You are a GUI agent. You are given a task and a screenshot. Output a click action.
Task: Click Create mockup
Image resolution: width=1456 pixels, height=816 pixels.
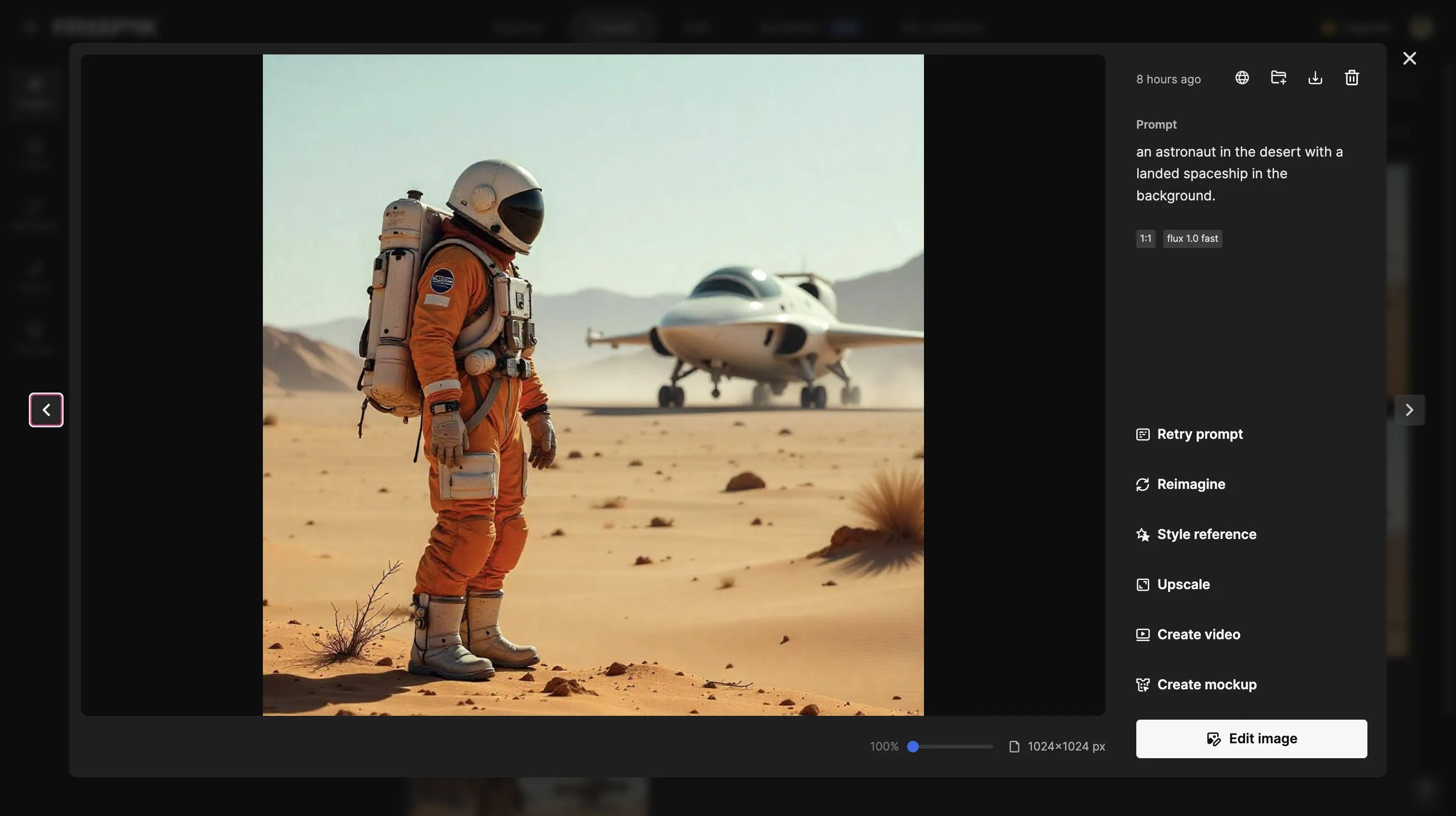coord(1206,685)
